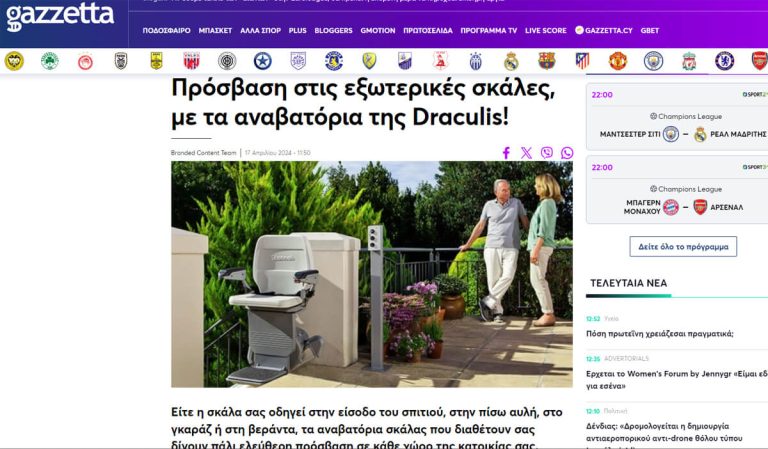
Task: Open the ΠΡΩΤΟΣΕΛΙΔΑ menu item
Action: [428, 30]
